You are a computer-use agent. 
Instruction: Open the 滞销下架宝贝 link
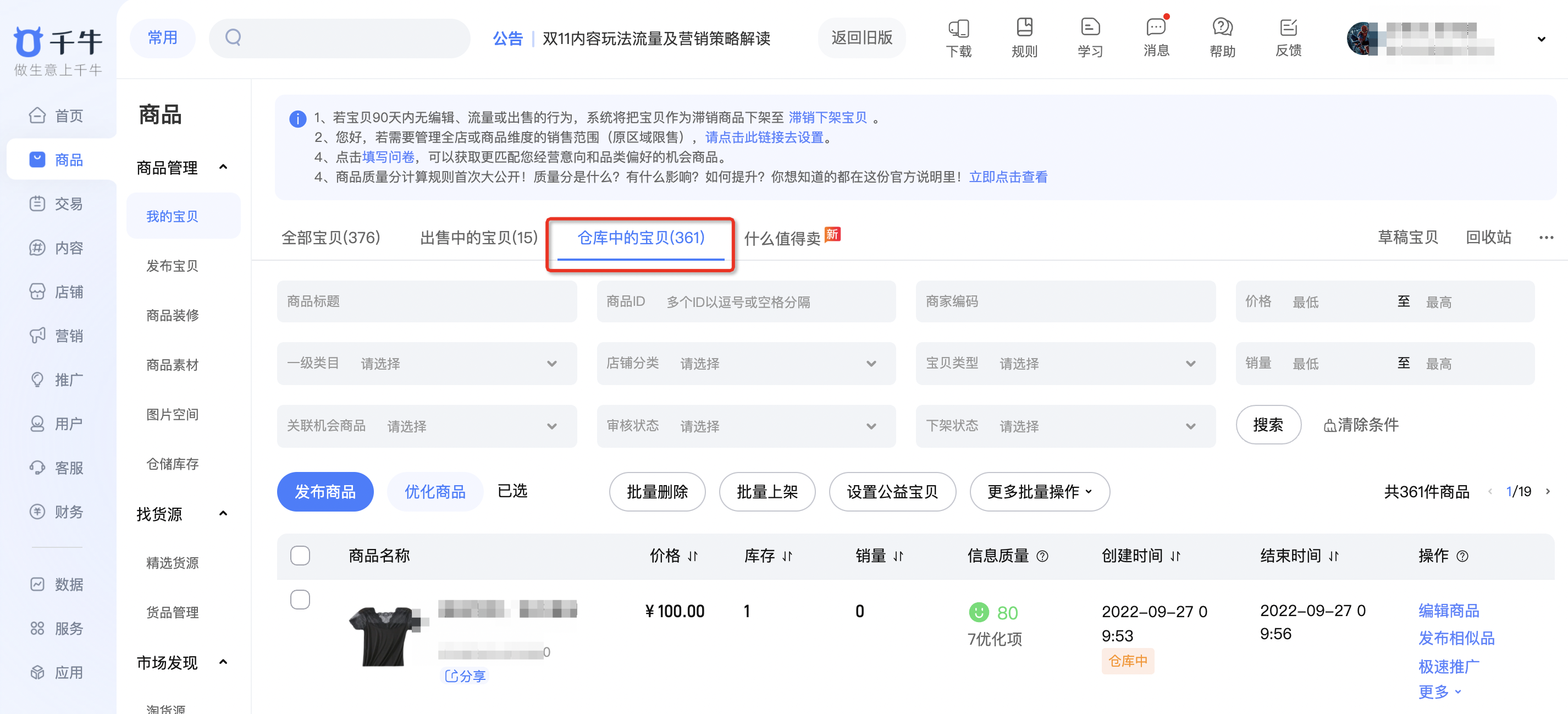click(828, 118)
